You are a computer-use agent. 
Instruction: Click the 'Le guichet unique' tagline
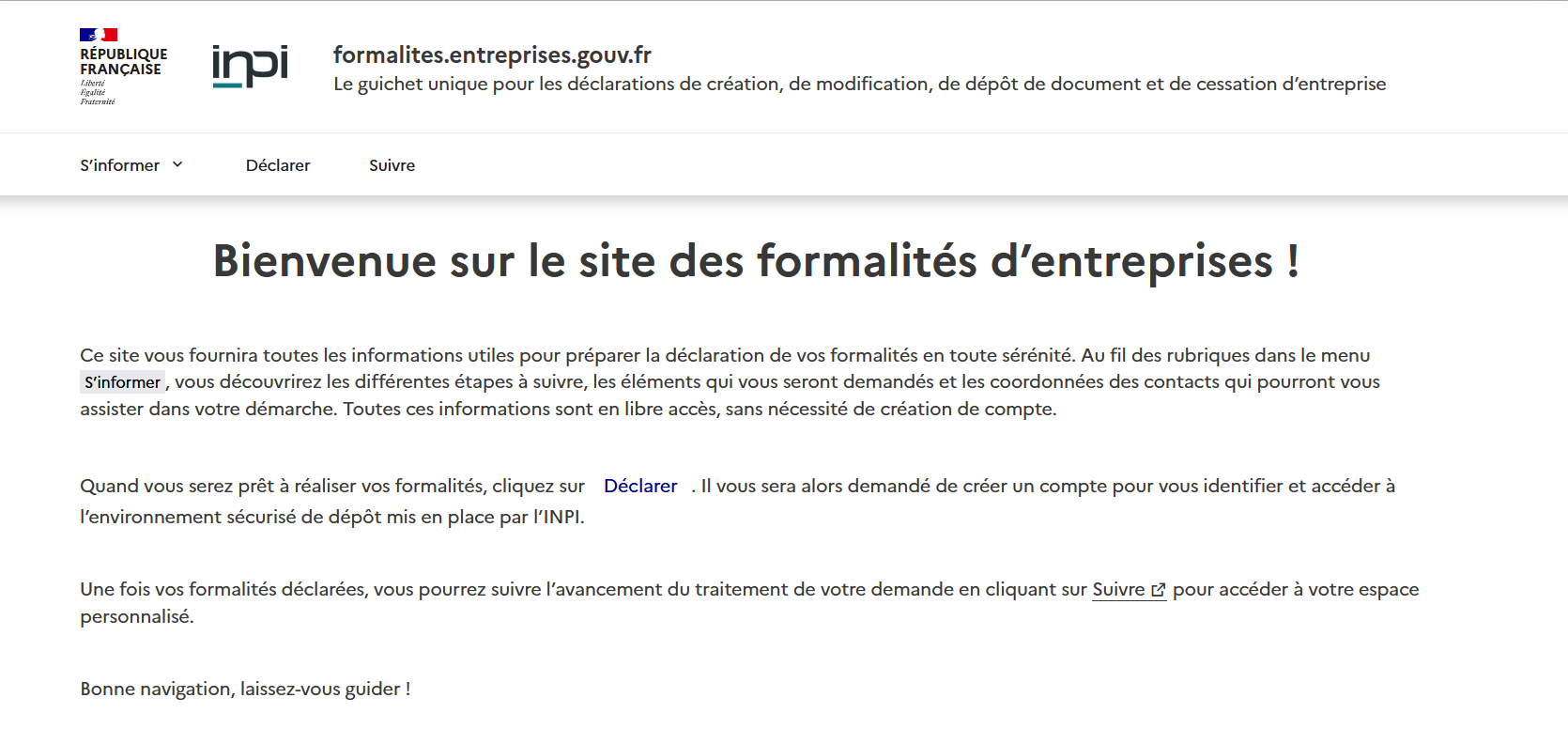point(859,85)
